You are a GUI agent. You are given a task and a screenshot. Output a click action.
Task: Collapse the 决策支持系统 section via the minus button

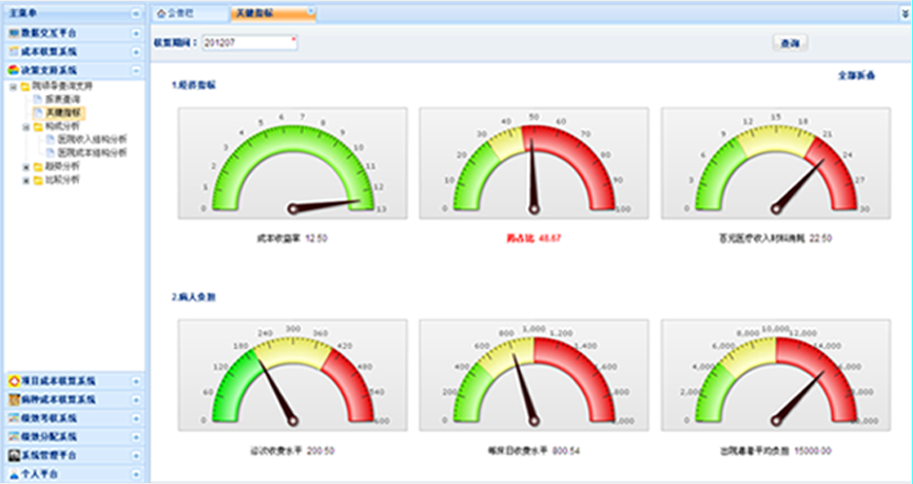(x=136, y=70)
